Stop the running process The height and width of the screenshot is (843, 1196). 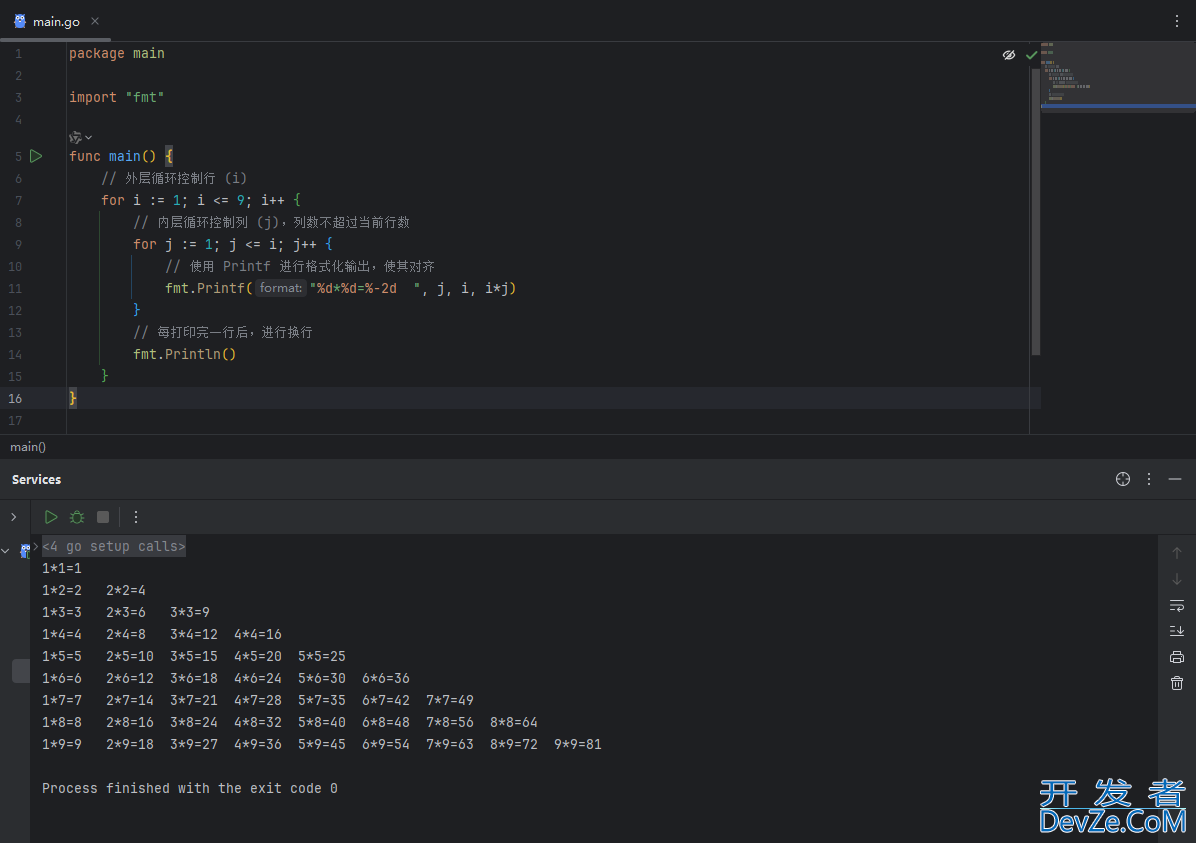coord(103,517)
